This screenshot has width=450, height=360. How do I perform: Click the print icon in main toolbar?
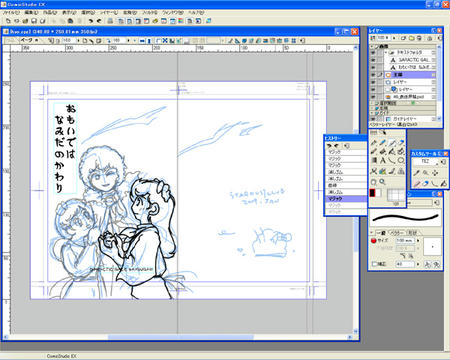[110, 21]
